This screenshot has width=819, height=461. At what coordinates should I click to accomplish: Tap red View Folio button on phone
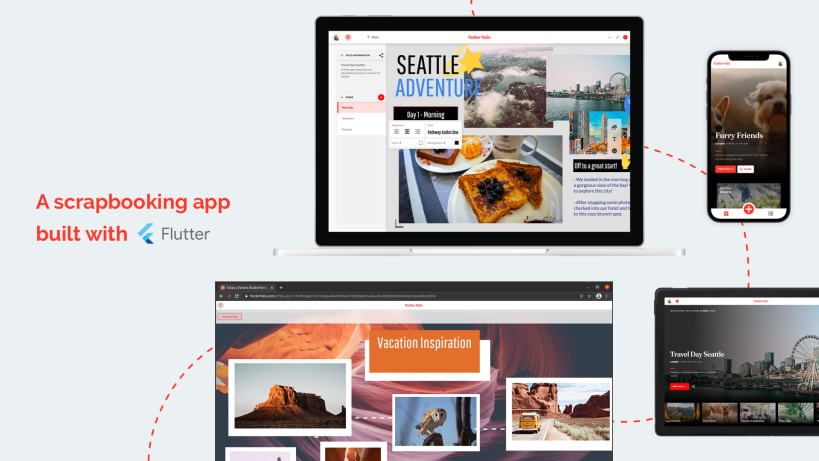(x=725, y=169)
